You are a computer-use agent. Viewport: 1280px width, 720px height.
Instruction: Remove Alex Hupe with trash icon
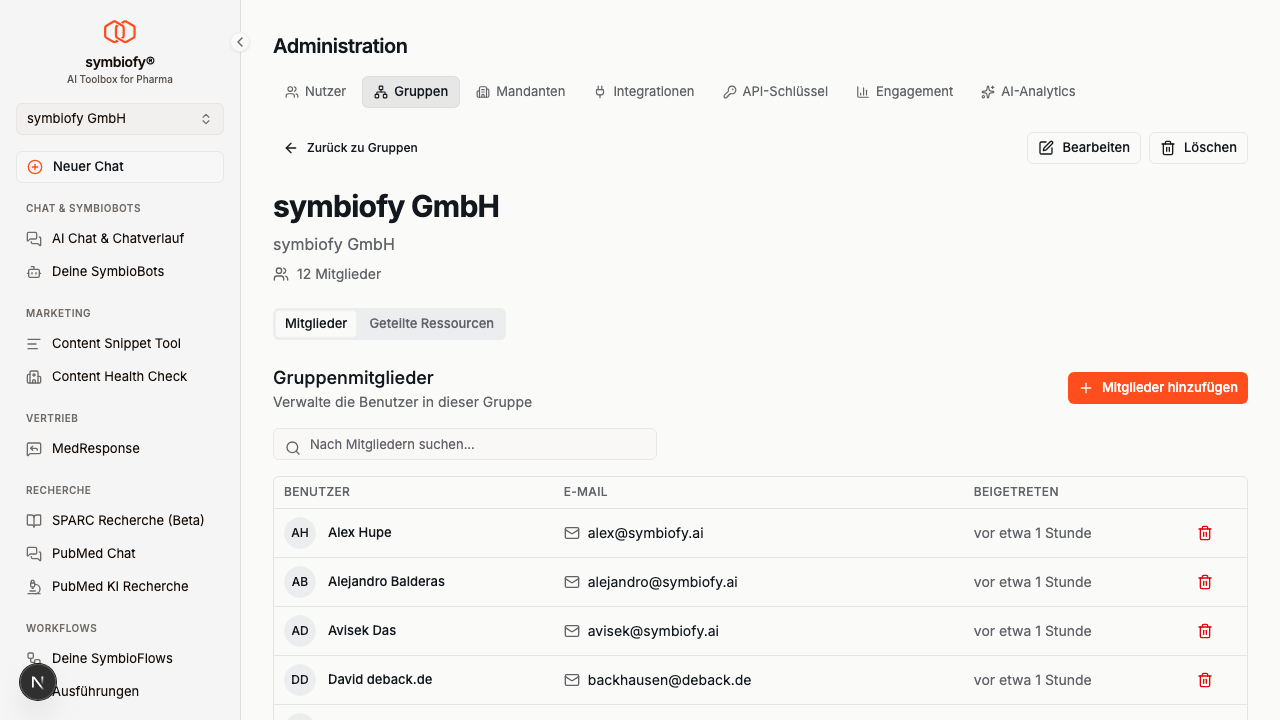[1205, 533]
